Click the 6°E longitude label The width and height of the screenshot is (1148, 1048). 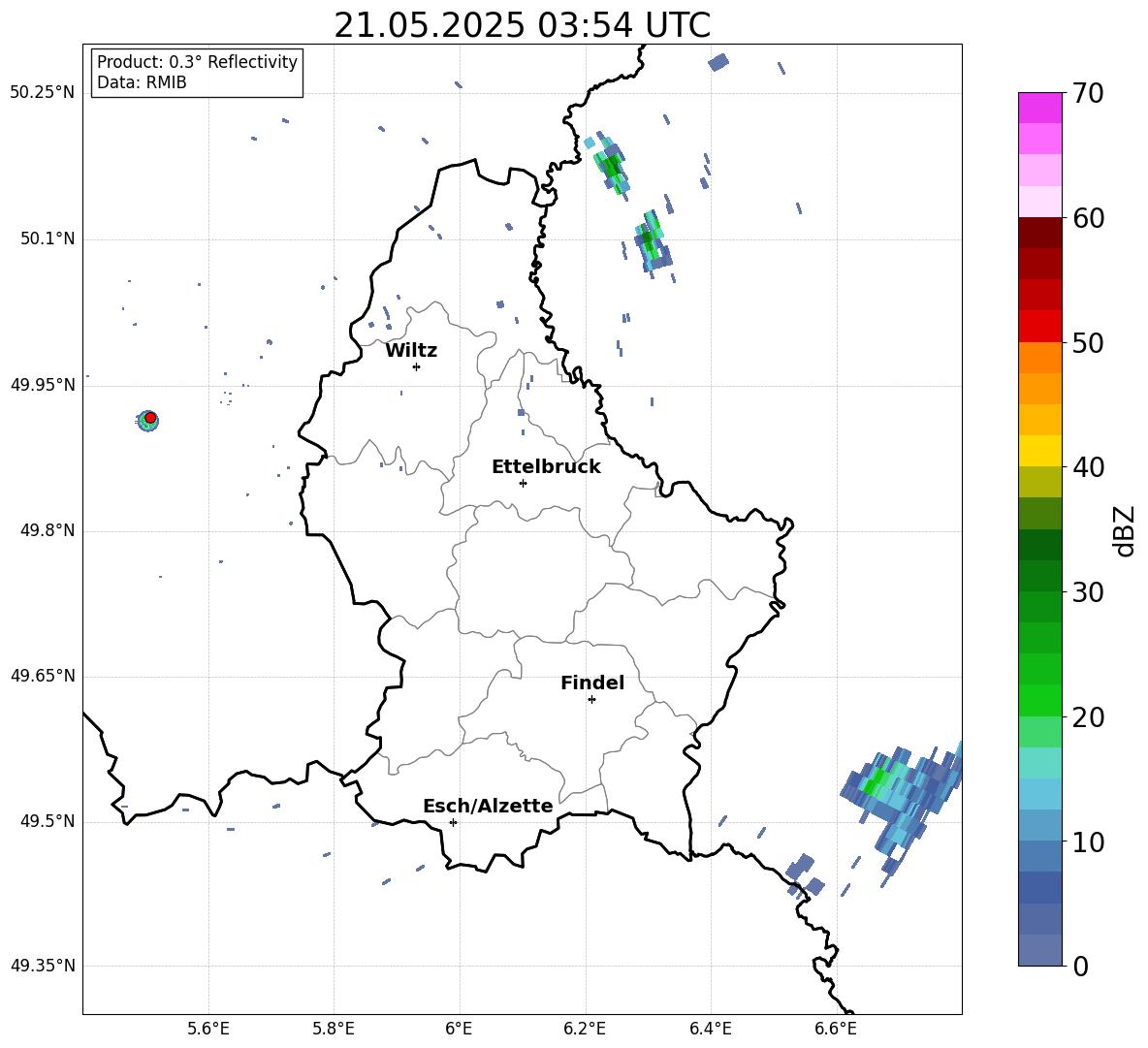coord(459,1029)
